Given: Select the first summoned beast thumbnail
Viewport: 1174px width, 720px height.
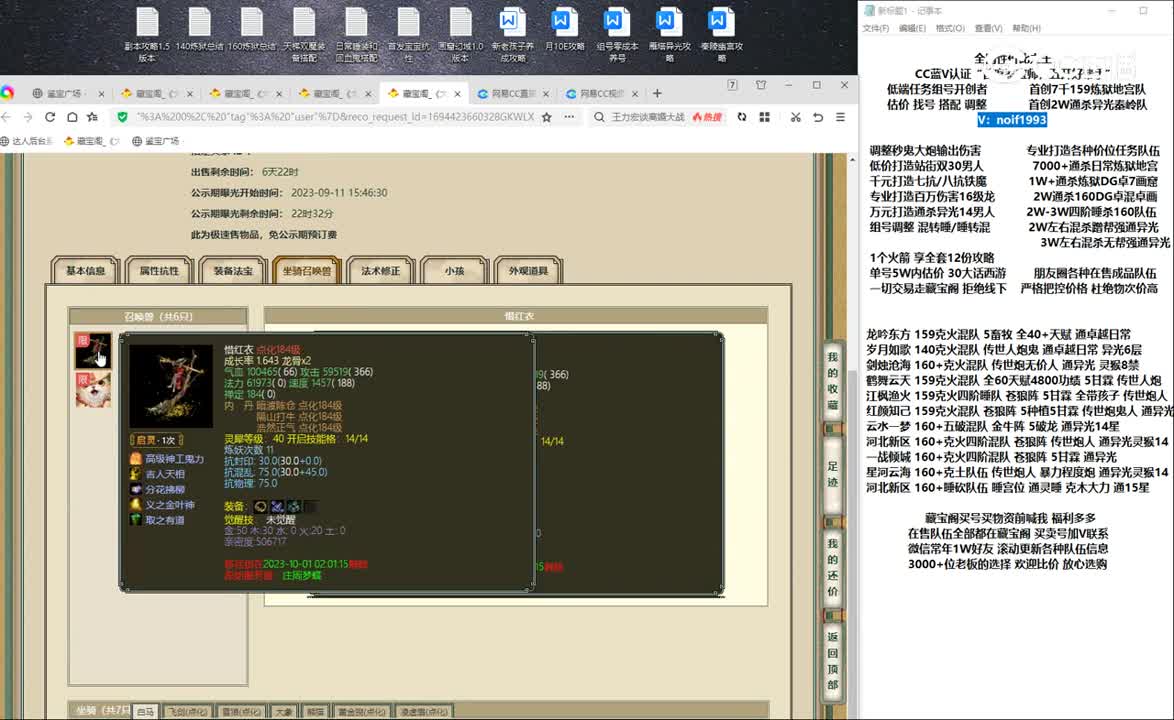Looking at the screenshot, I should [x=93, y=350].
